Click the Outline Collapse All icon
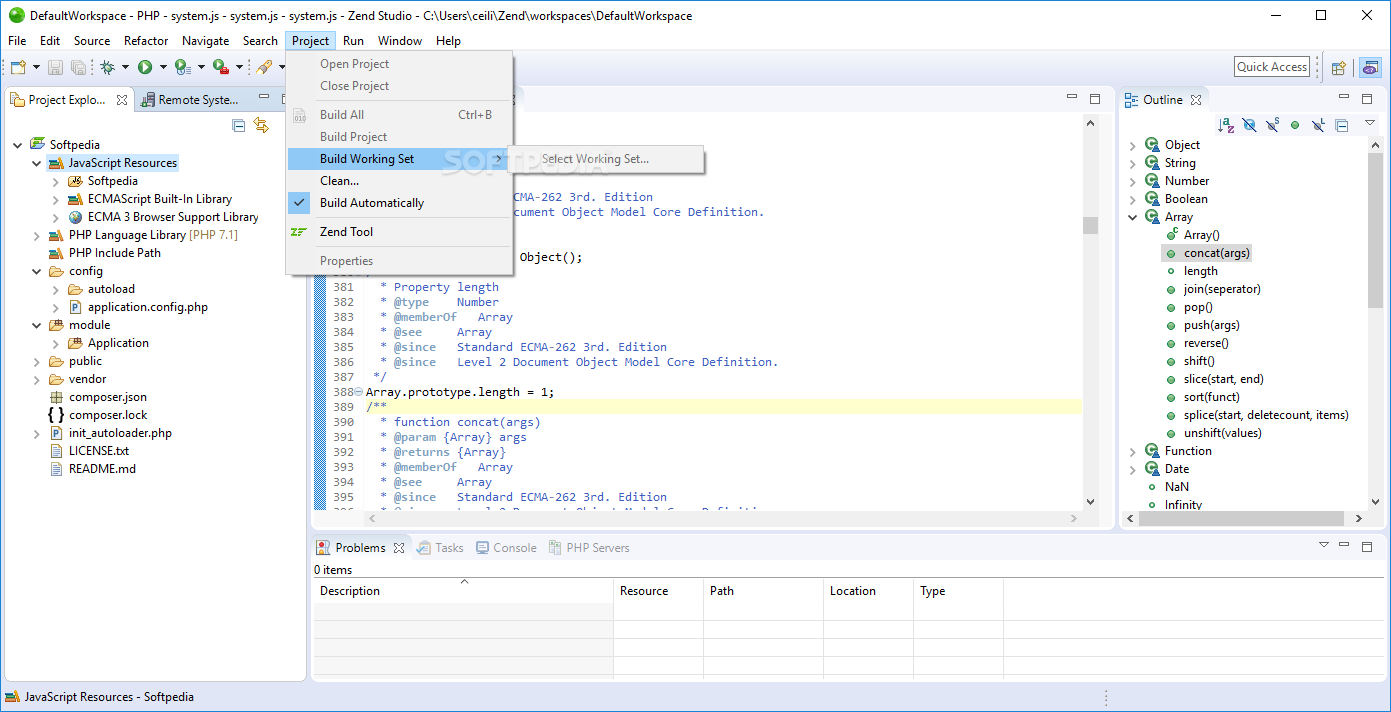 (1342, 125)
